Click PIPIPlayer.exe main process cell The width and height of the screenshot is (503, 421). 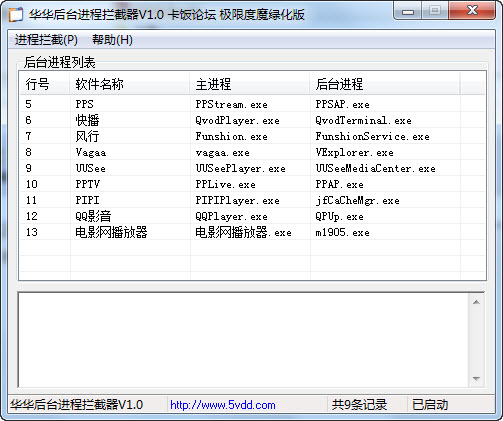click(237, 200)
